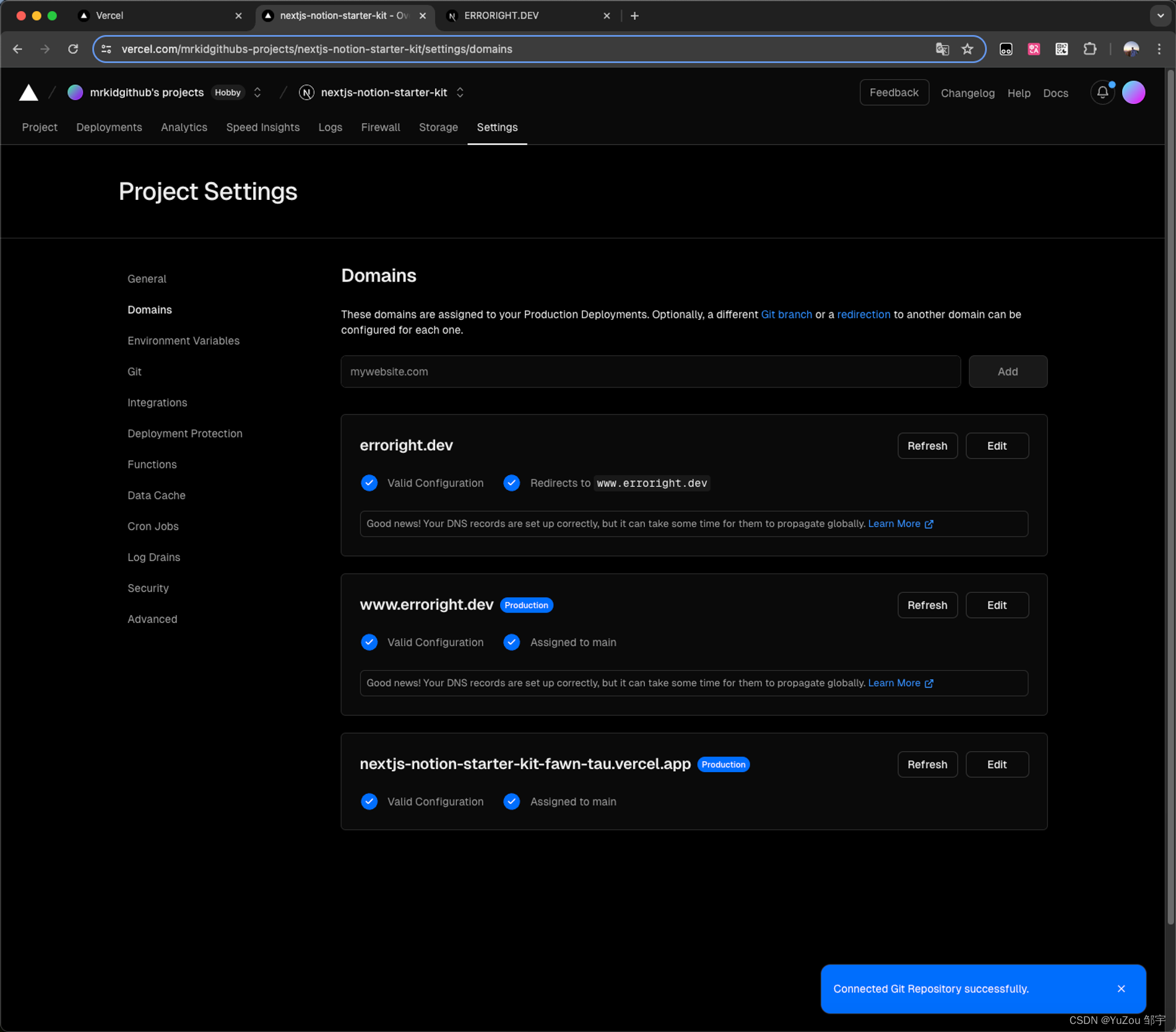Open Security settings
Screen dimensions: 1176x1032
click(x=148, y=588)
